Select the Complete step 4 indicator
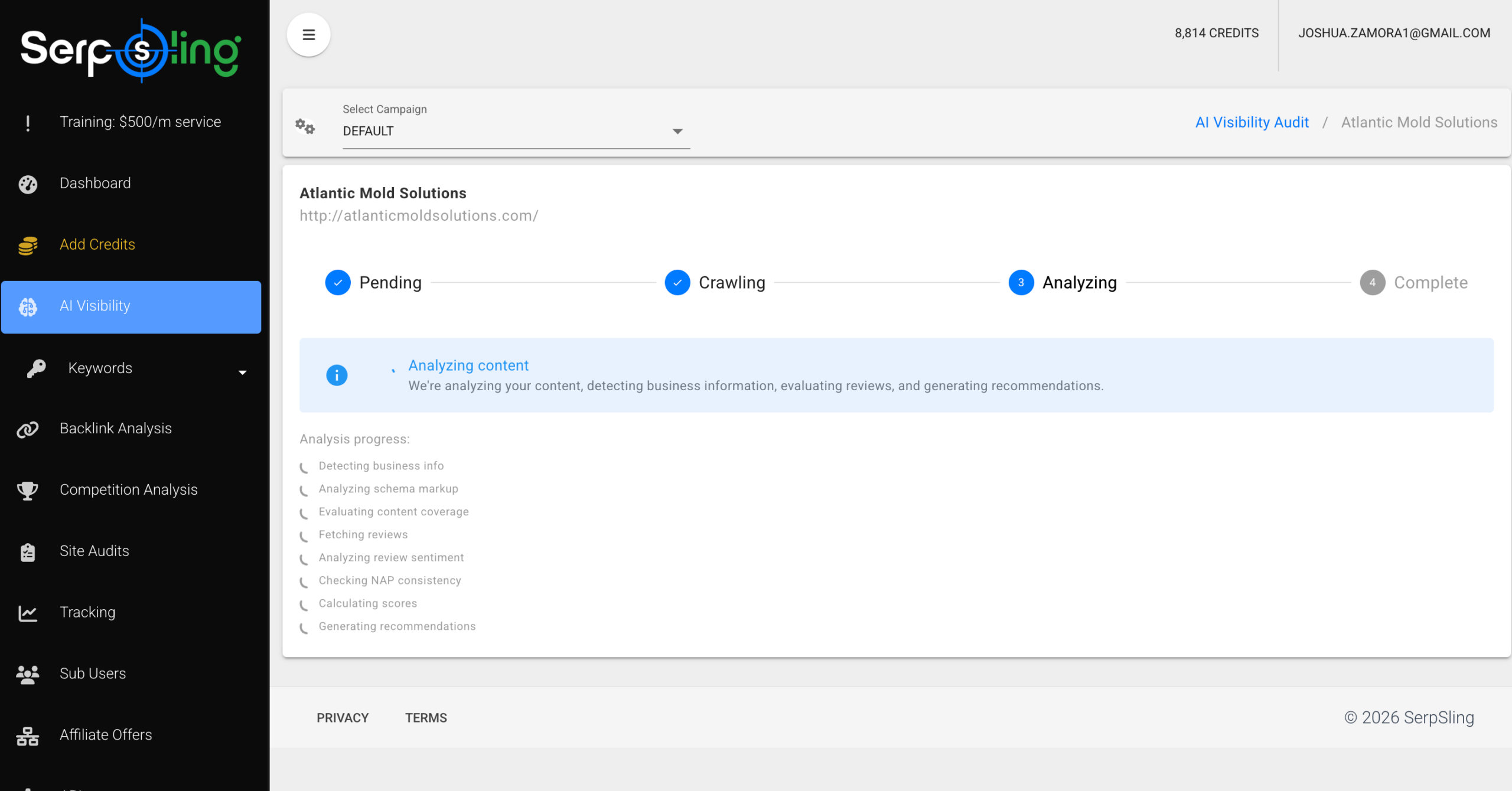1512x791 pixels. pos(1372,283)
